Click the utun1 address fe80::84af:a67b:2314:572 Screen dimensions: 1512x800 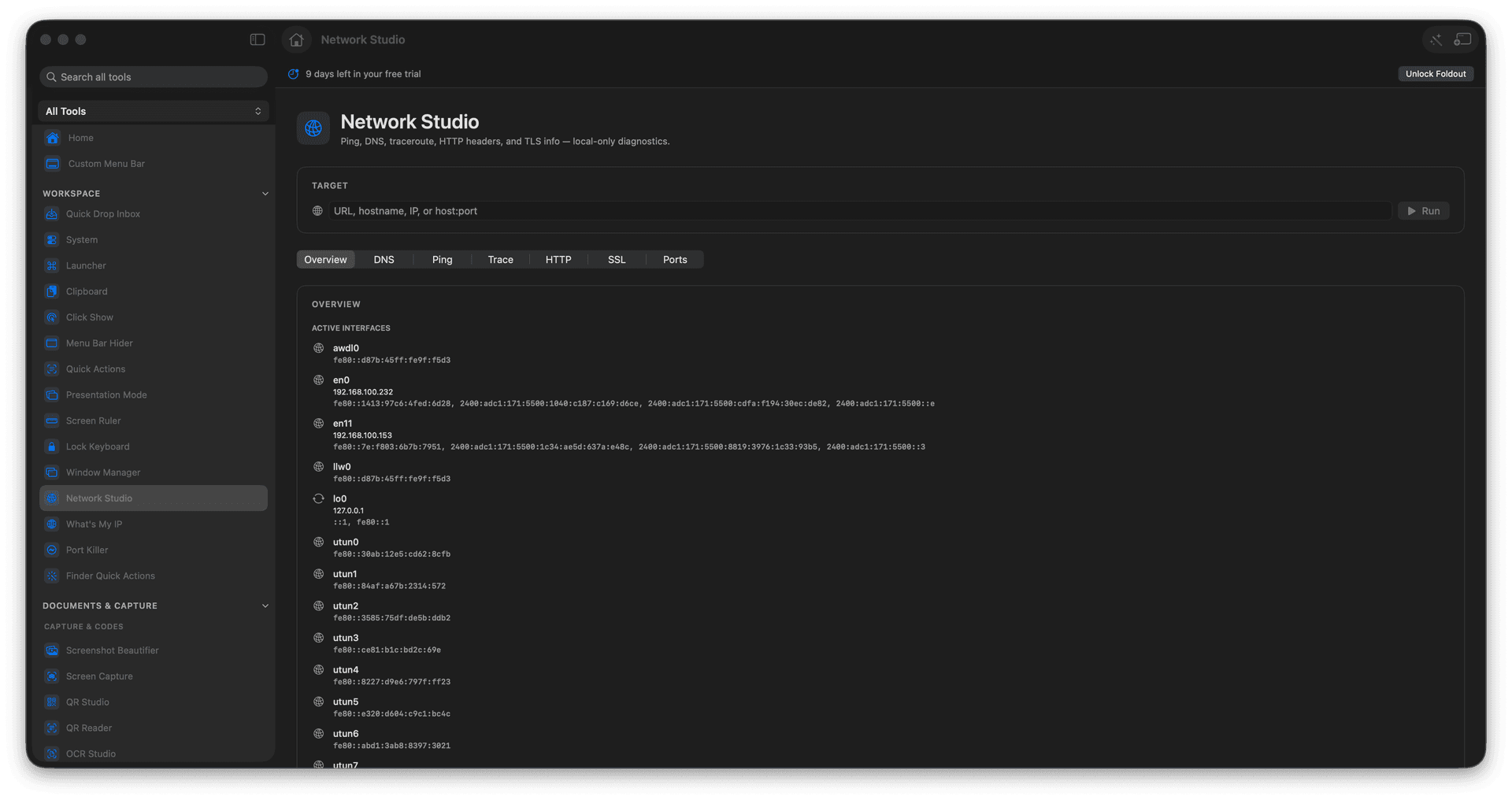tap(389, 586)
